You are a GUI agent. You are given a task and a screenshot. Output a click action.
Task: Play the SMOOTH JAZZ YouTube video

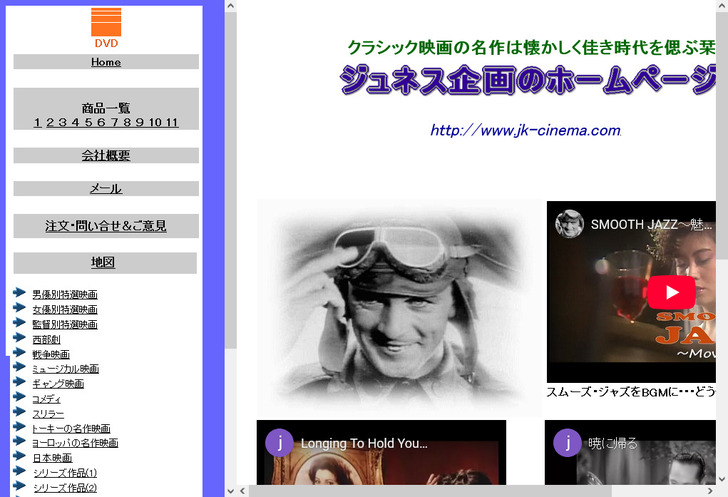pos(670,292)
